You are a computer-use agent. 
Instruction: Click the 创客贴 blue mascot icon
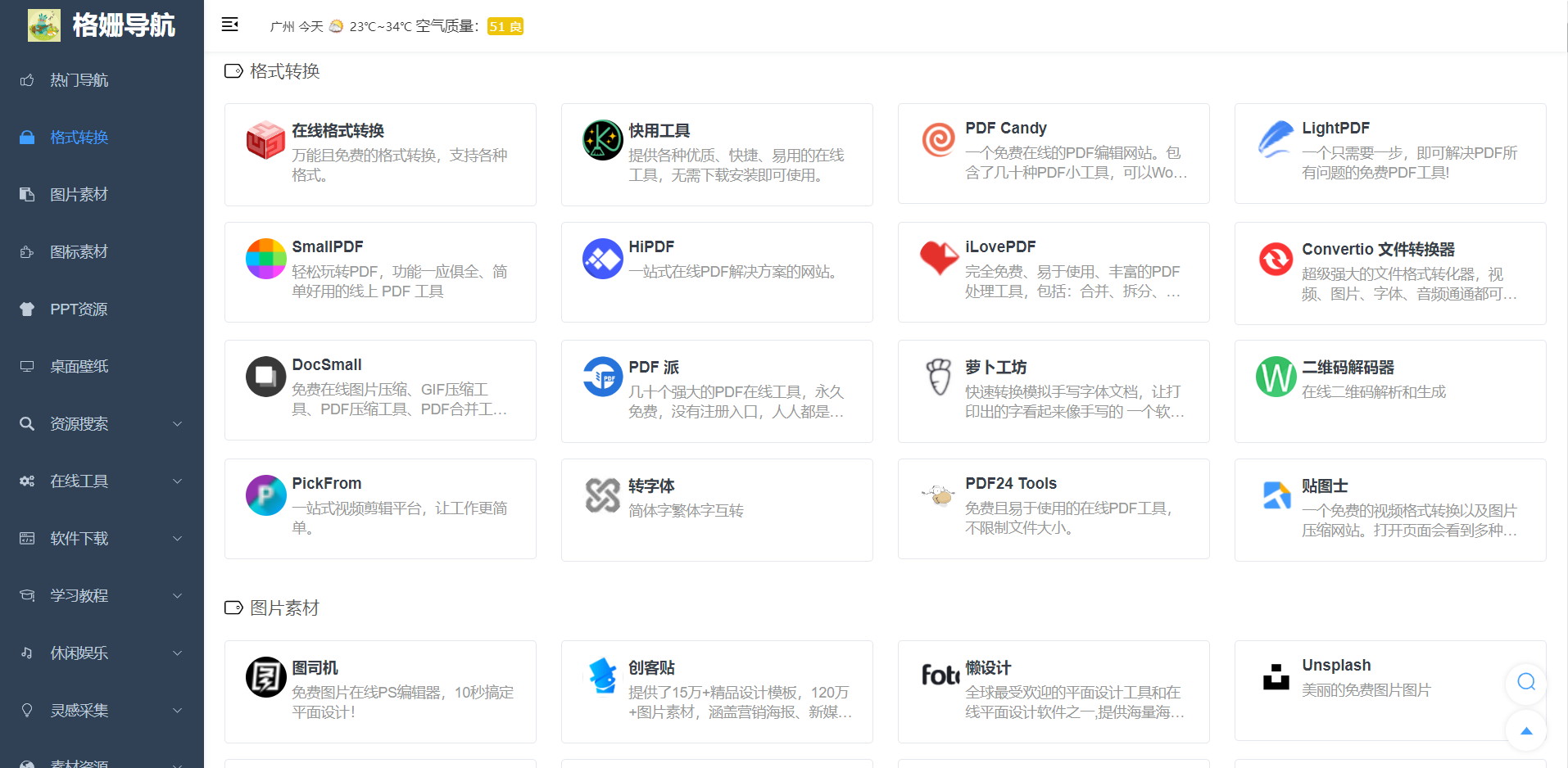[x=602, y=676]
